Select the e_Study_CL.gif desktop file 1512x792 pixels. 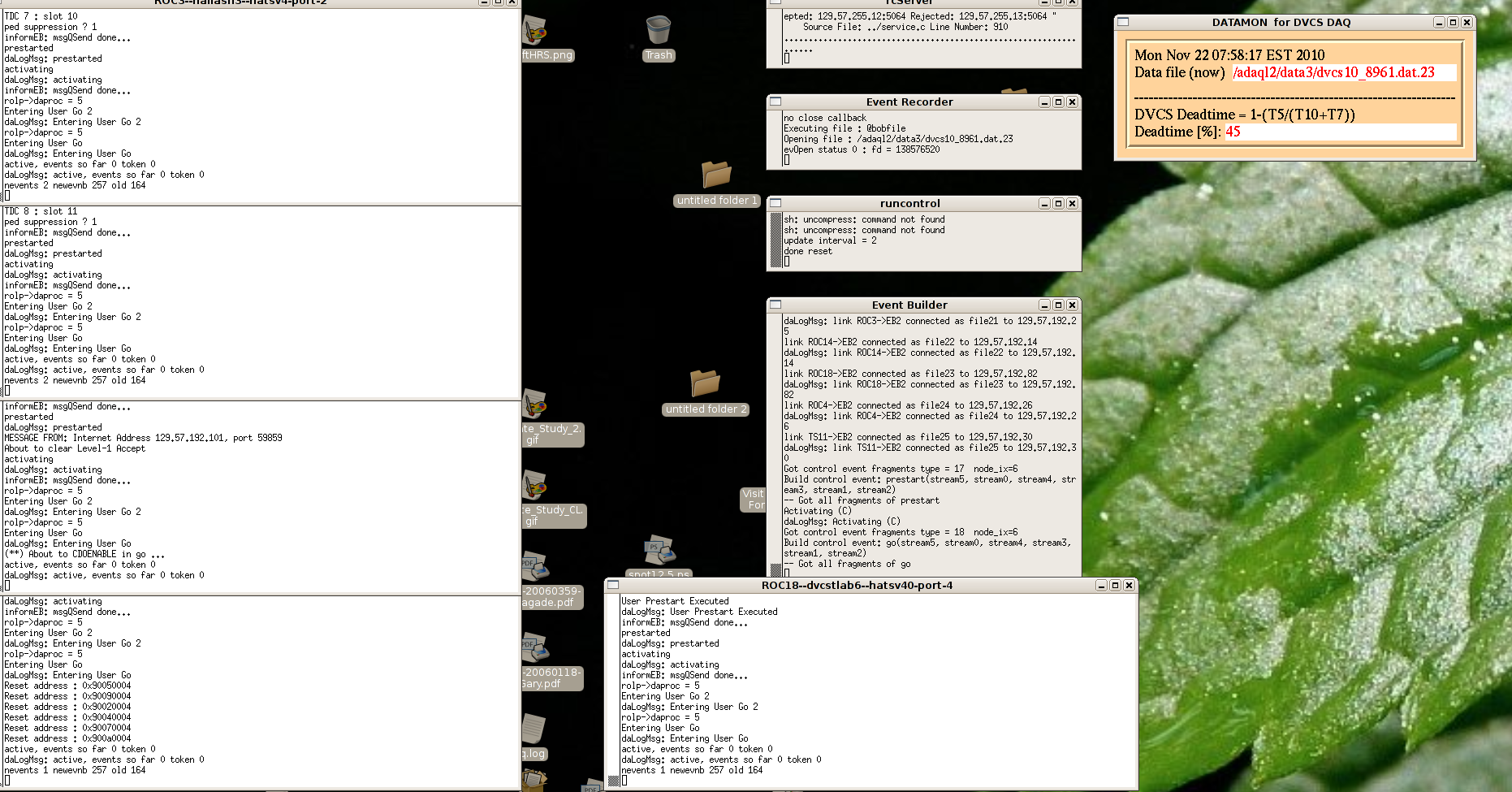(x=535, y=485)
